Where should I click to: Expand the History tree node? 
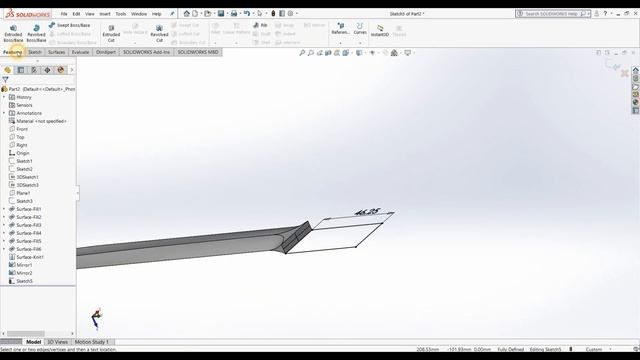pyautogui.click(x=4, y=97)
